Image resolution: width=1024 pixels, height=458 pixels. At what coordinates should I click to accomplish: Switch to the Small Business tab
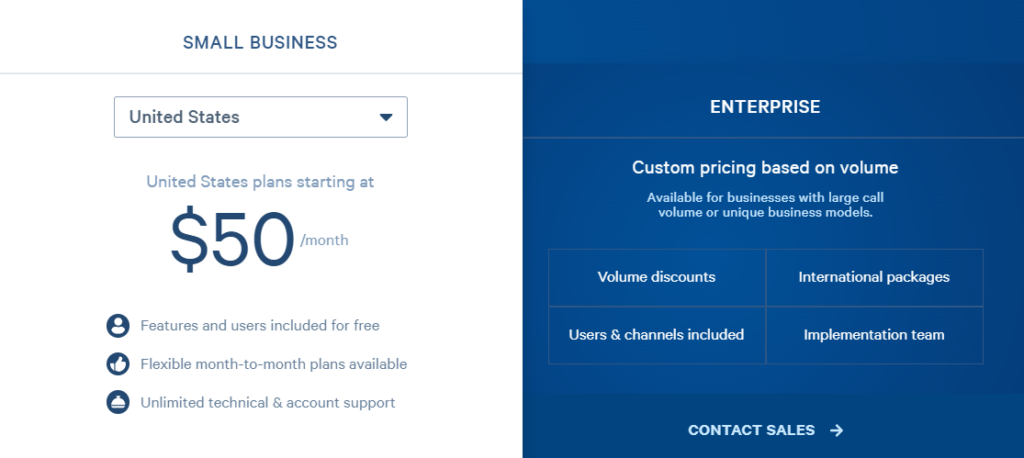tap(260, 42)
